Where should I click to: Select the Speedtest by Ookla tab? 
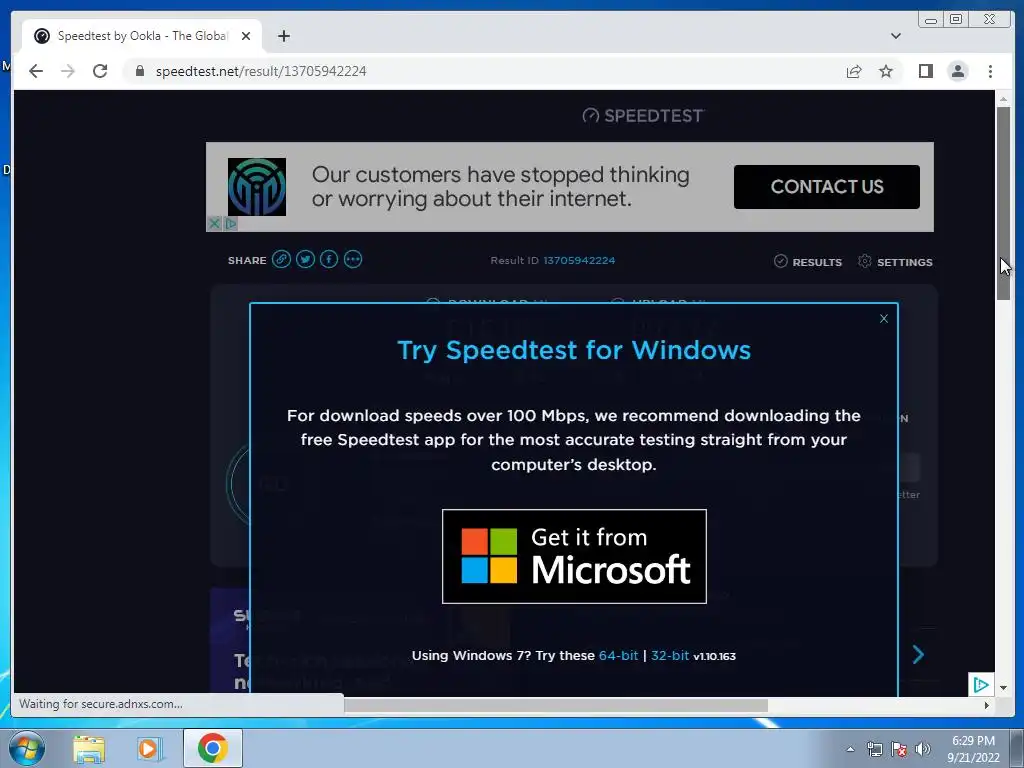[142, 36]
